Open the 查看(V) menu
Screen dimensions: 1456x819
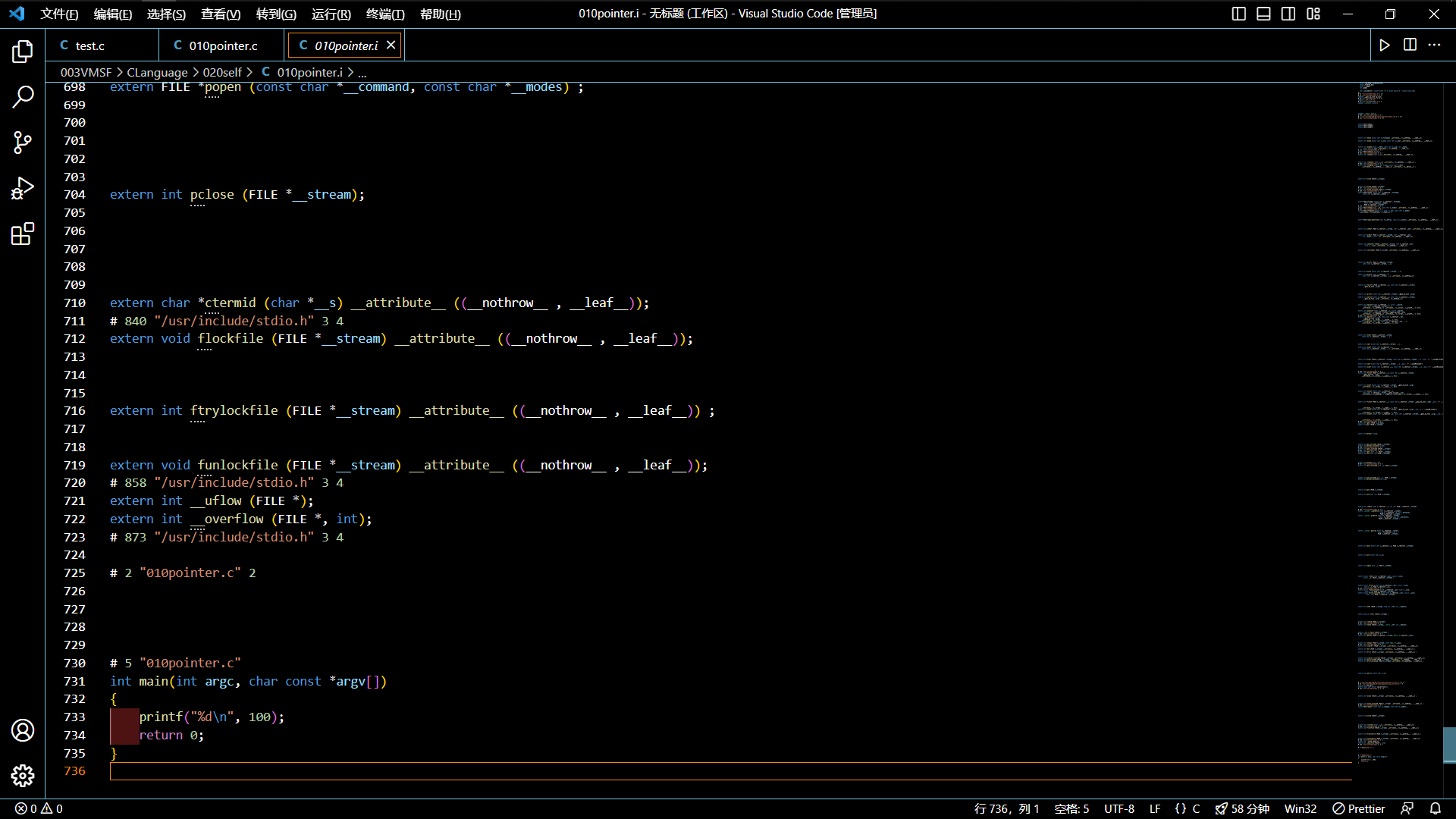click(221, 14)
